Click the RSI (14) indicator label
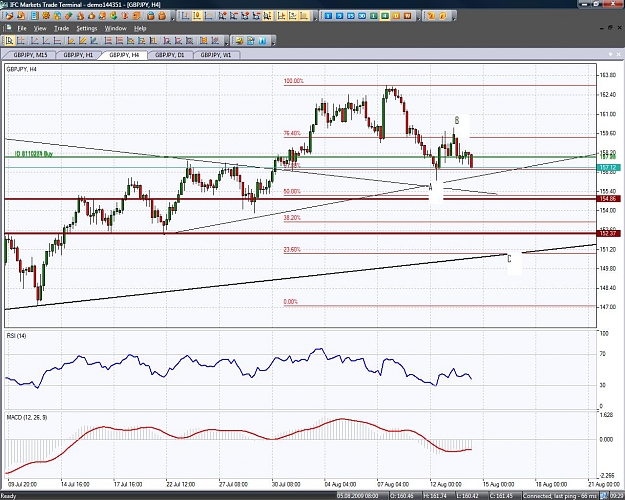This screenshot has width=625, height=500. point(16,336)
